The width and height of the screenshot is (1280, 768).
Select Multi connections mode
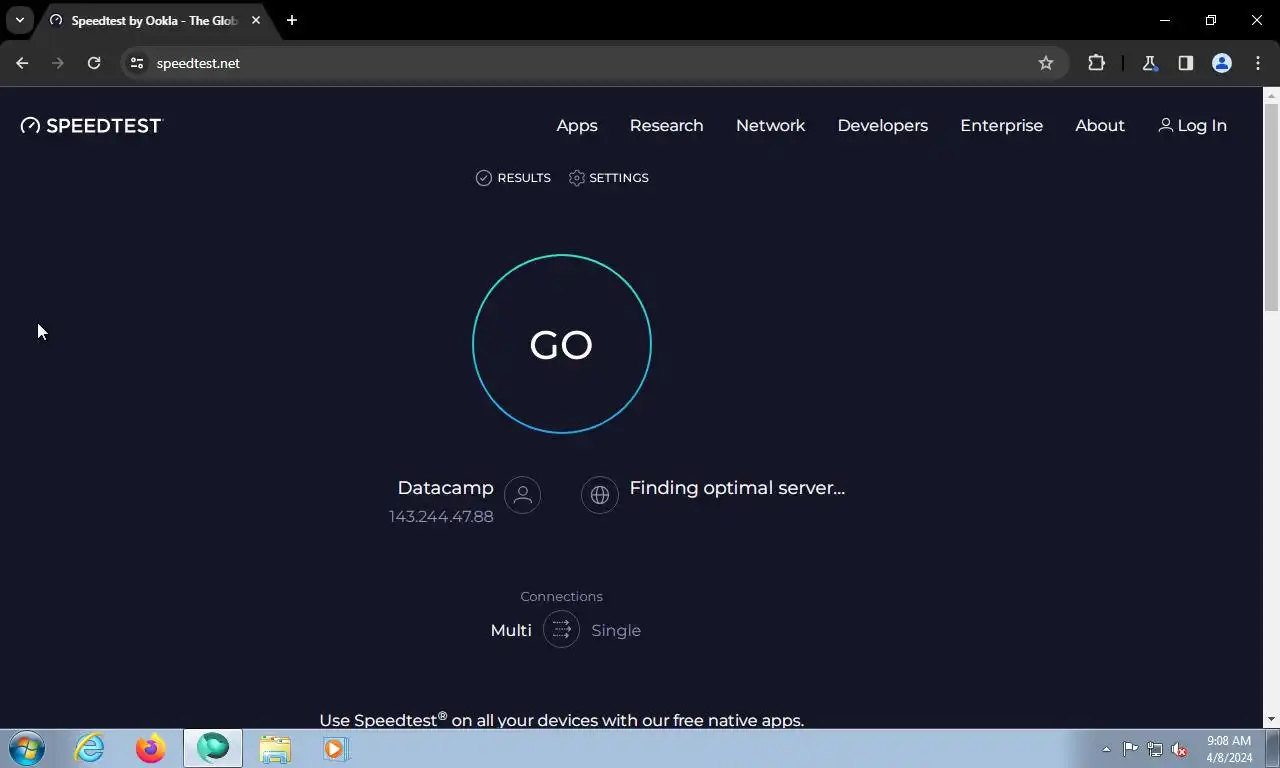tap(511, 630)
